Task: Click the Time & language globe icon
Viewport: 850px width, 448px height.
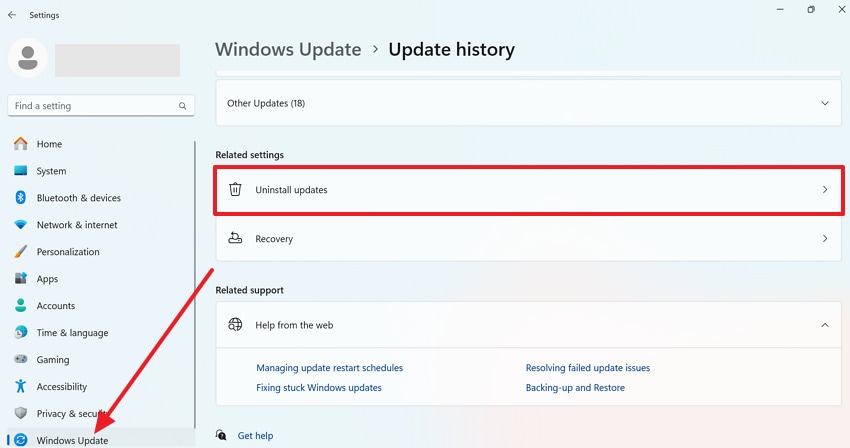Action: point(21,332)
